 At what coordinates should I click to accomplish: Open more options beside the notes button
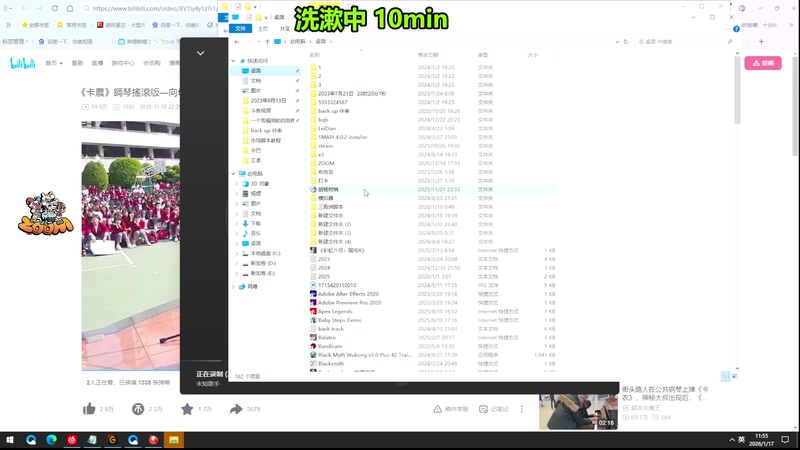click(x=521, y=409)
